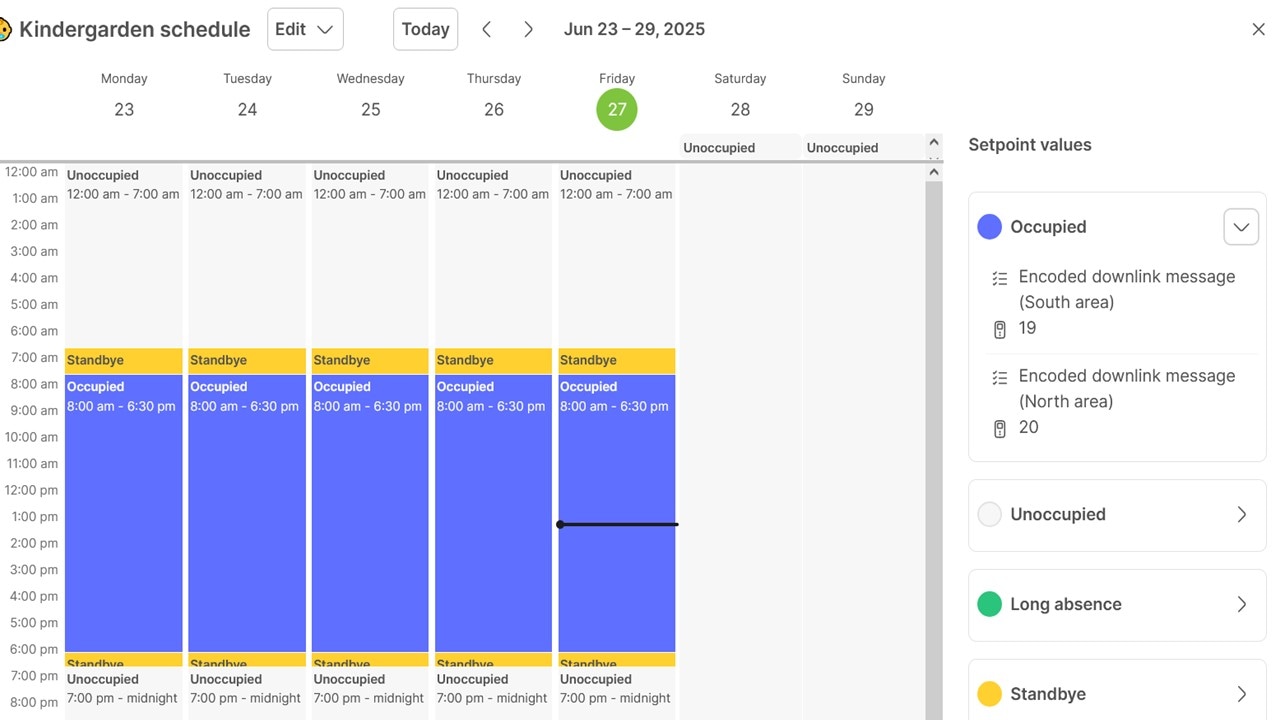Click the North area checklist icon
1280x720 pixels.
coord(999,377)
